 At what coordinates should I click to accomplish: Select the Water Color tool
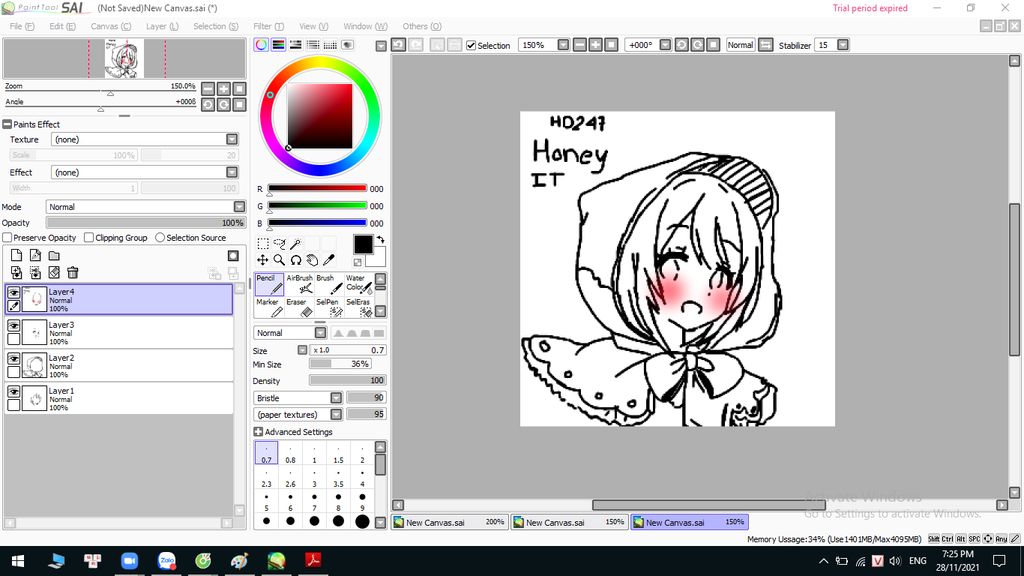click(x=359, y=284)
